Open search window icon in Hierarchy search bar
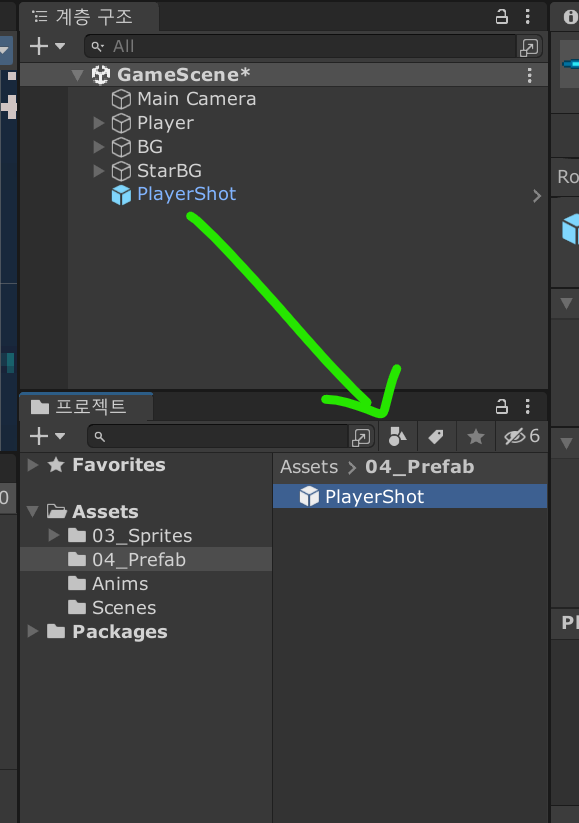Viewport: 579px width, 823px height. tap(529, 47)
